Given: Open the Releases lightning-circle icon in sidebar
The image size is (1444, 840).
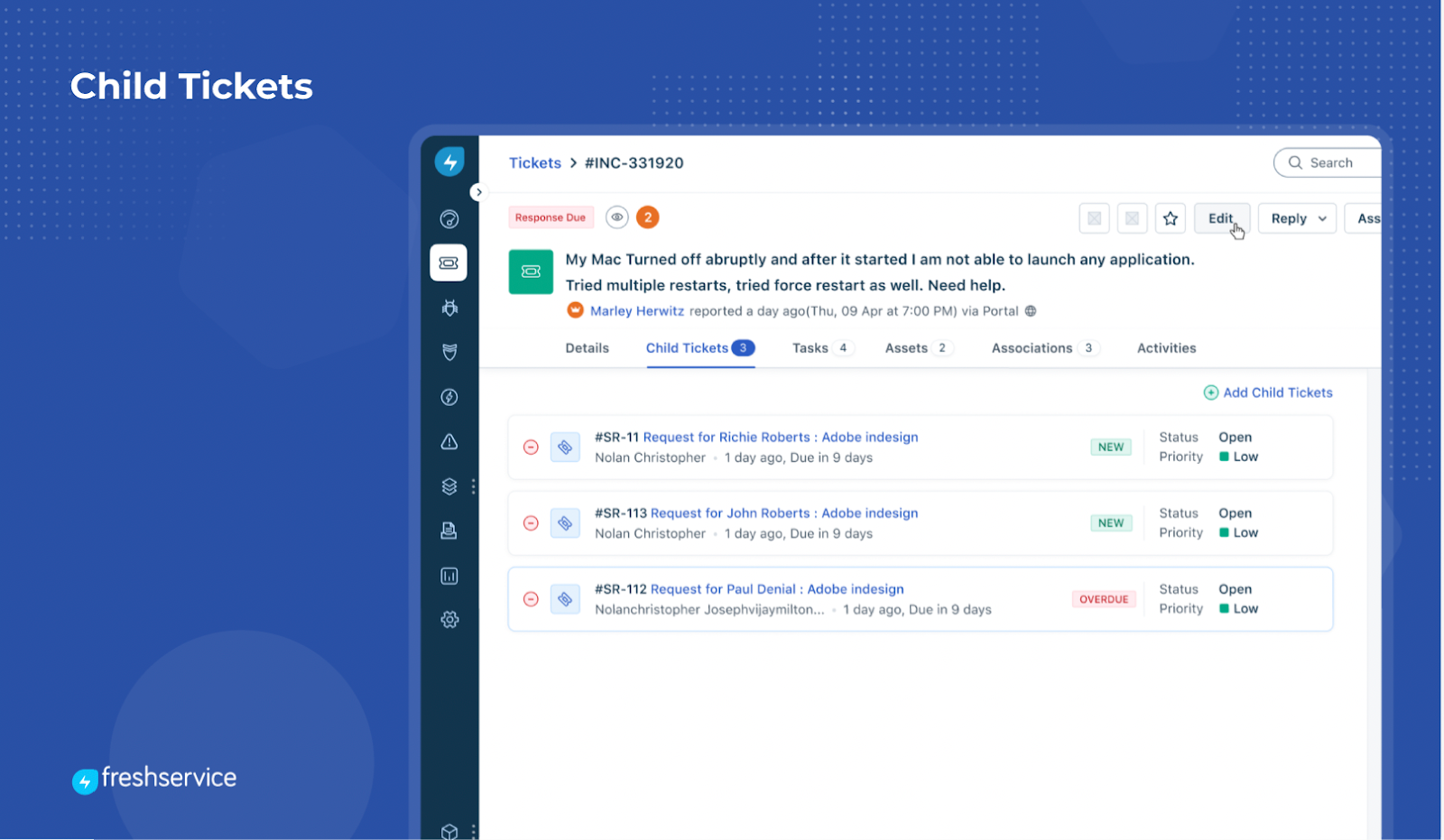Looking at the screenshot, I should (x=449, y=397).
